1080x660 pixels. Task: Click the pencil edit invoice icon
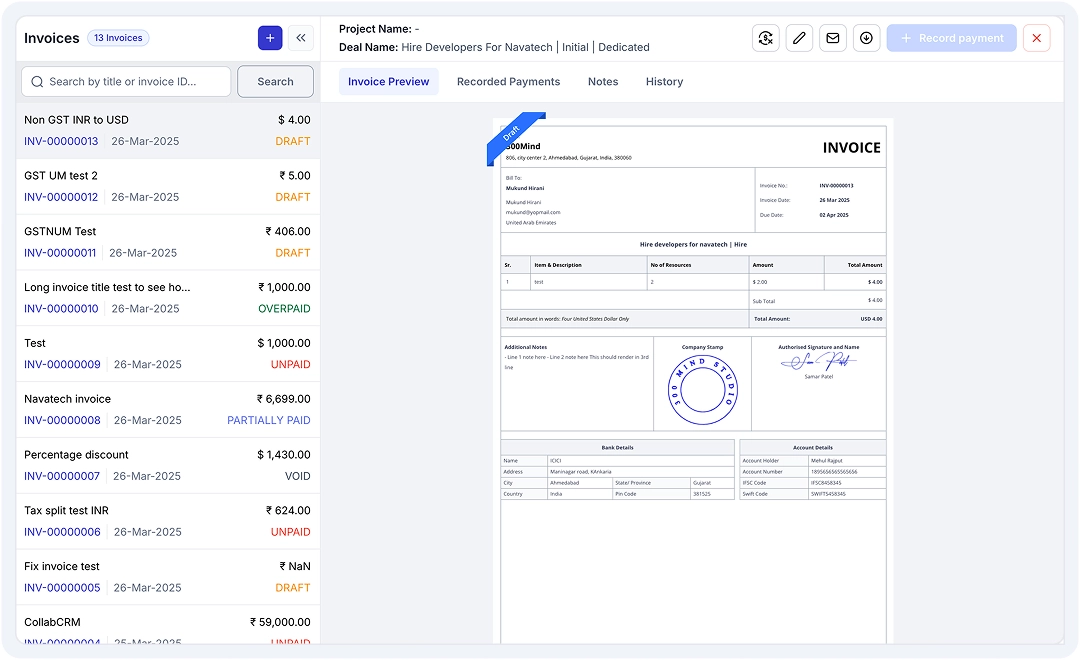799,38
